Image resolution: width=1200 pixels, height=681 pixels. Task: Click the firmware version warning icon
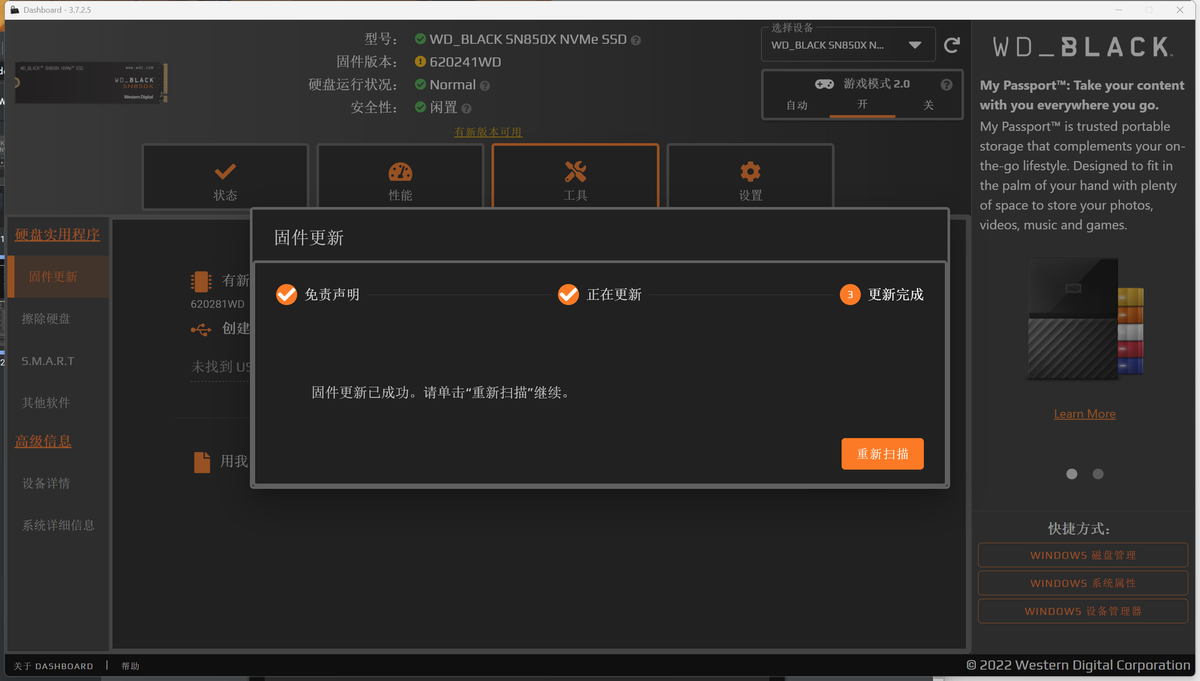point(420,62)
